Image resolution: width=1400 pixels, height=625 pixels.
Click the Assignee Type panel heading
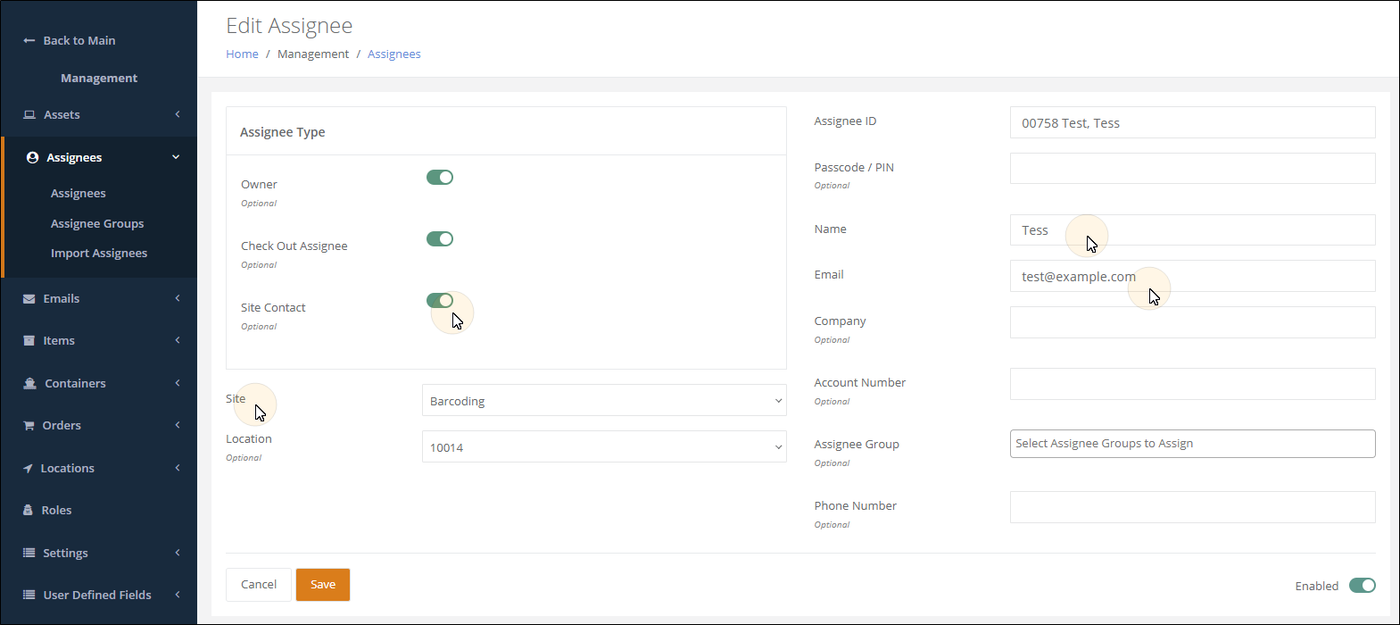pos(282,132)
